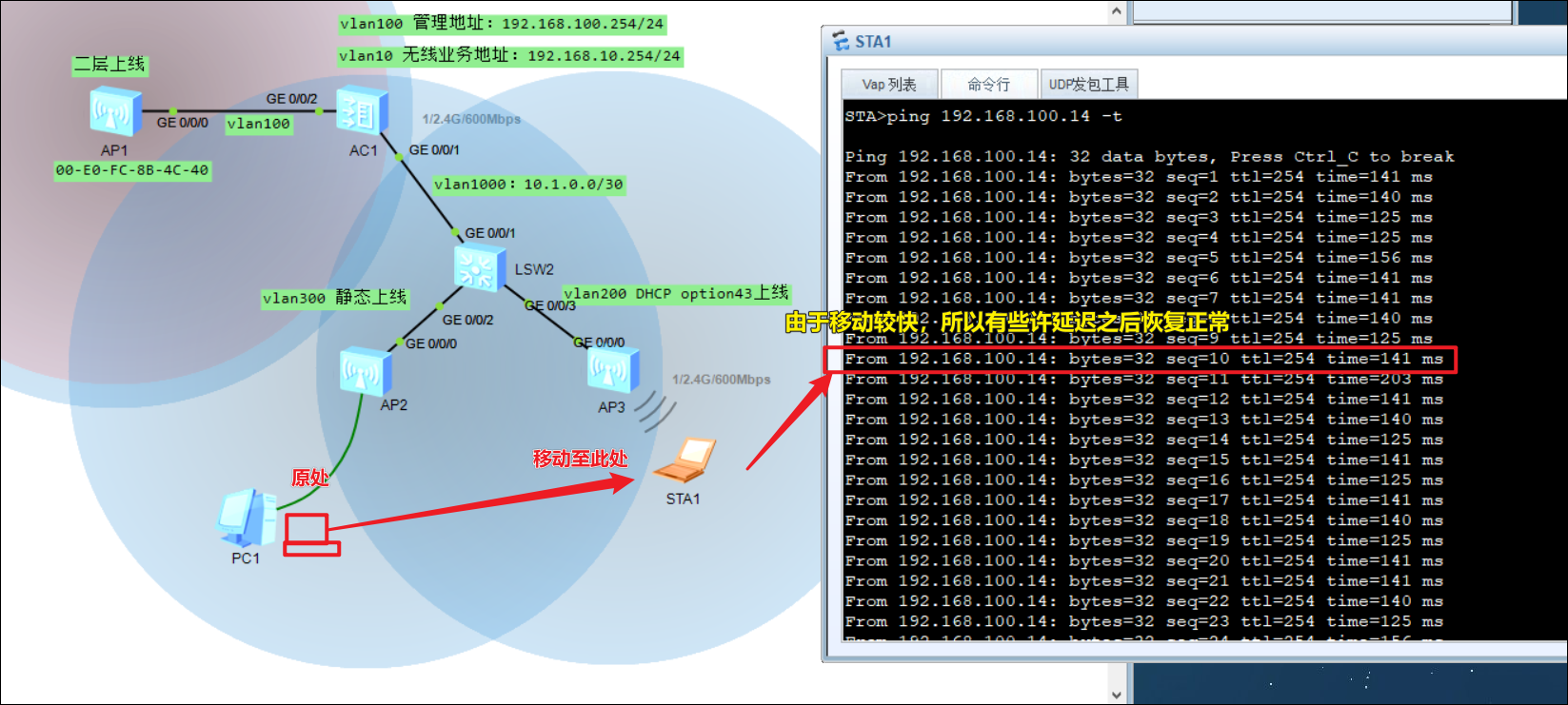This screenshot has height=705, width=1568.
Task: Click the seq=16 ping reply line
Action: [1143, 480]
